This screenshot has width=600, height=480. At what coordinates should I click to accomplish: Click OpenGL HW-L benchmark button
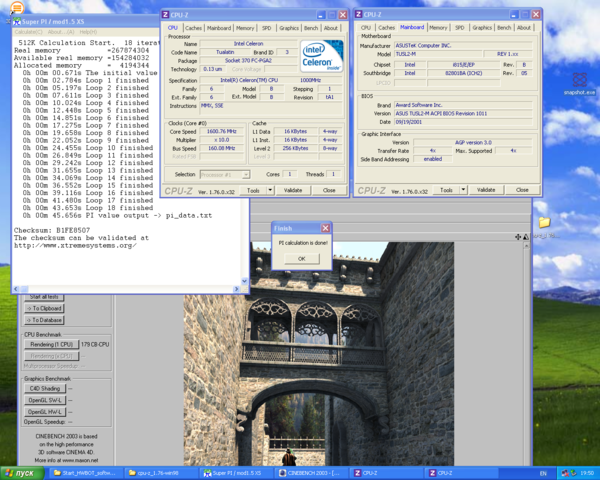45,412
